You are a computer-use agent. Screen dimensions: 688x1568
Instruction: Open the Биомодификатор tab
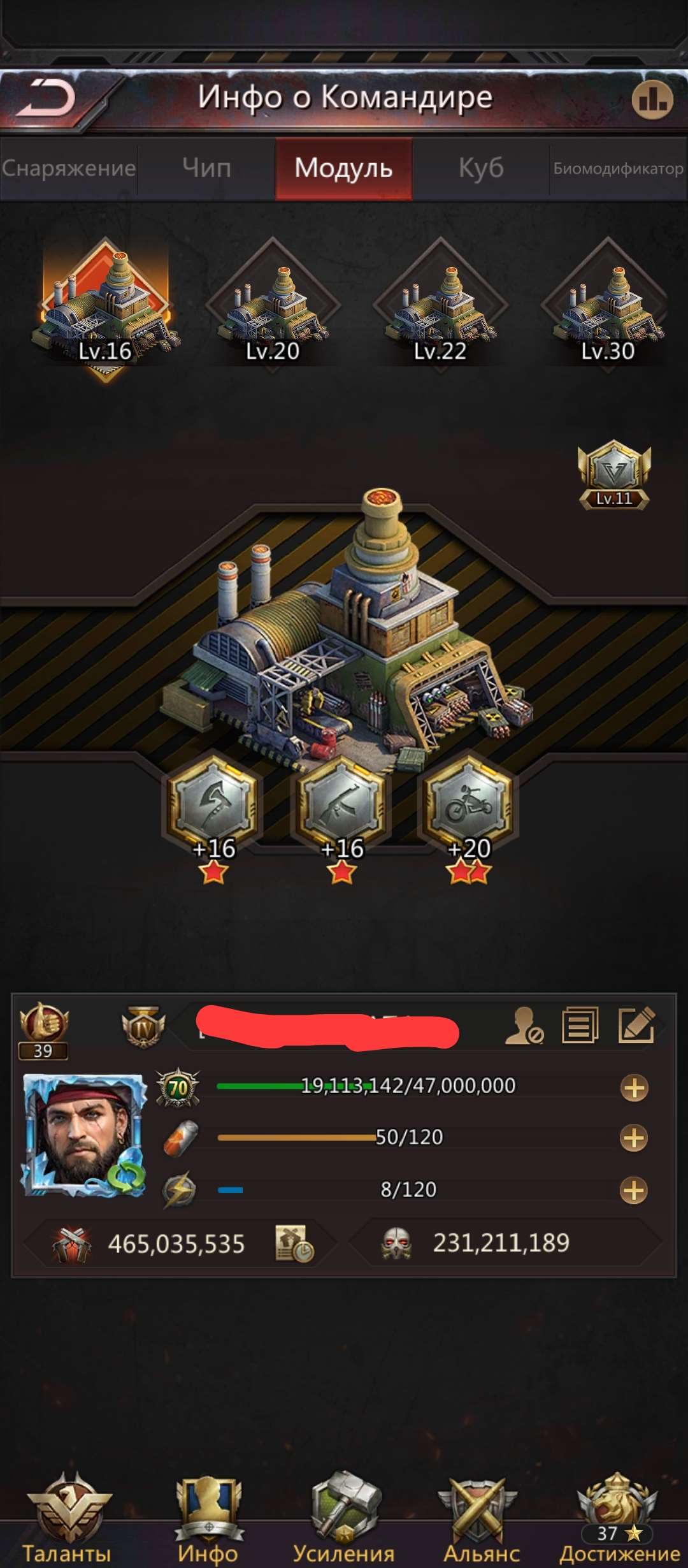click(x=619, y=168)
